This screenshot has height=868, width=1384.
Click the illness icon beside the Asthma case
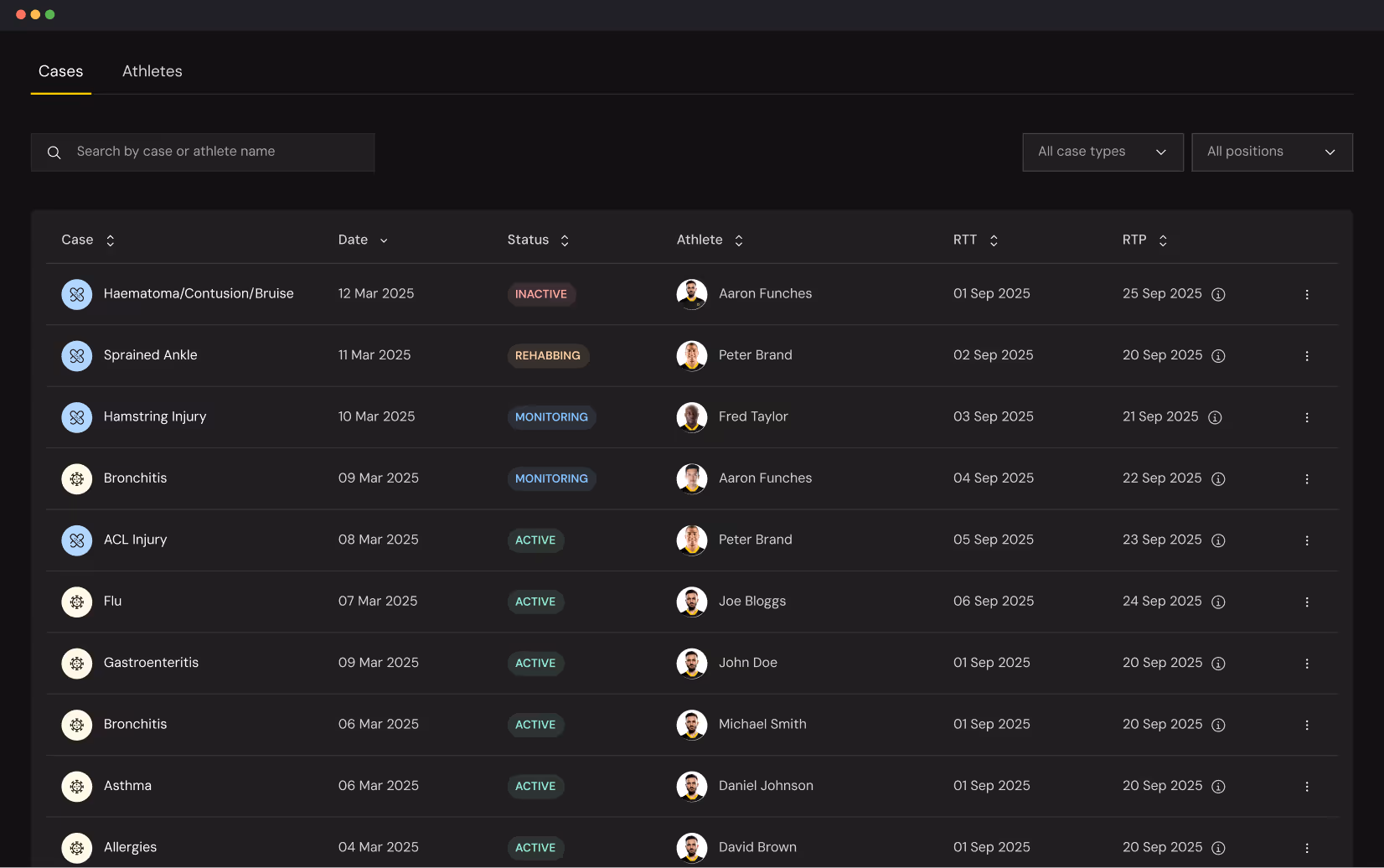76,786
